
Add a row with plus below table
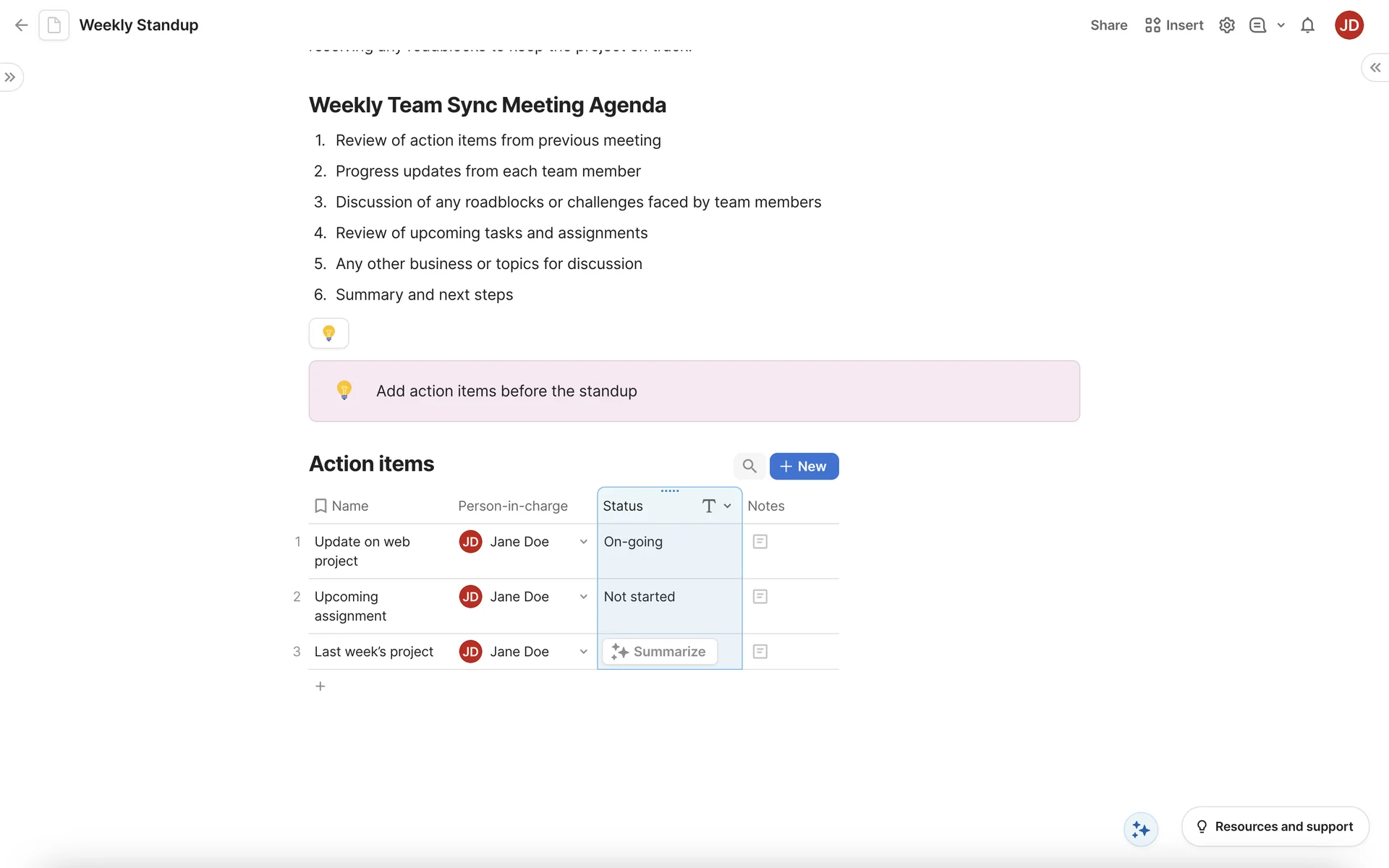320,686
